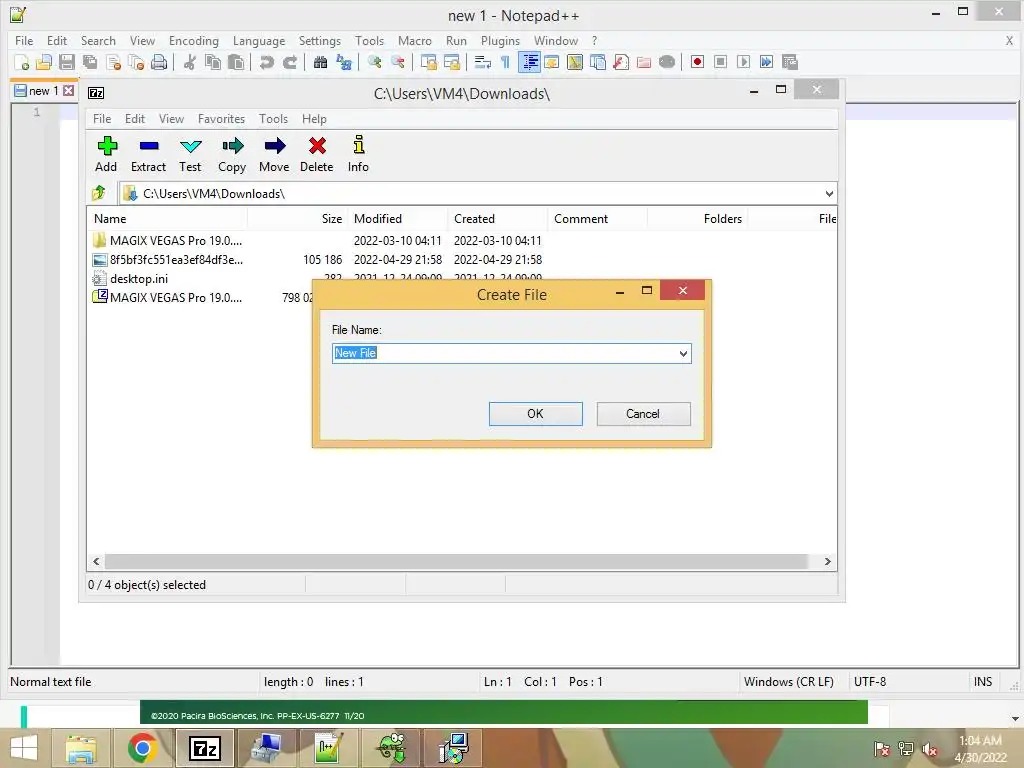Open the Notepad++ Language menu
This screenshot has width=1024, height=768.
coord(259,40)
